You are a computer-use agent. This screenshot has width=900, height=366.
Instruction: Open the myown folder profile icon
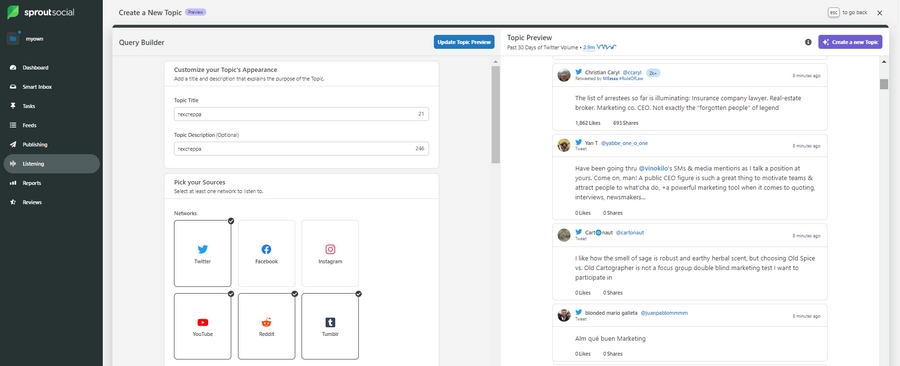tap(13, 38)
